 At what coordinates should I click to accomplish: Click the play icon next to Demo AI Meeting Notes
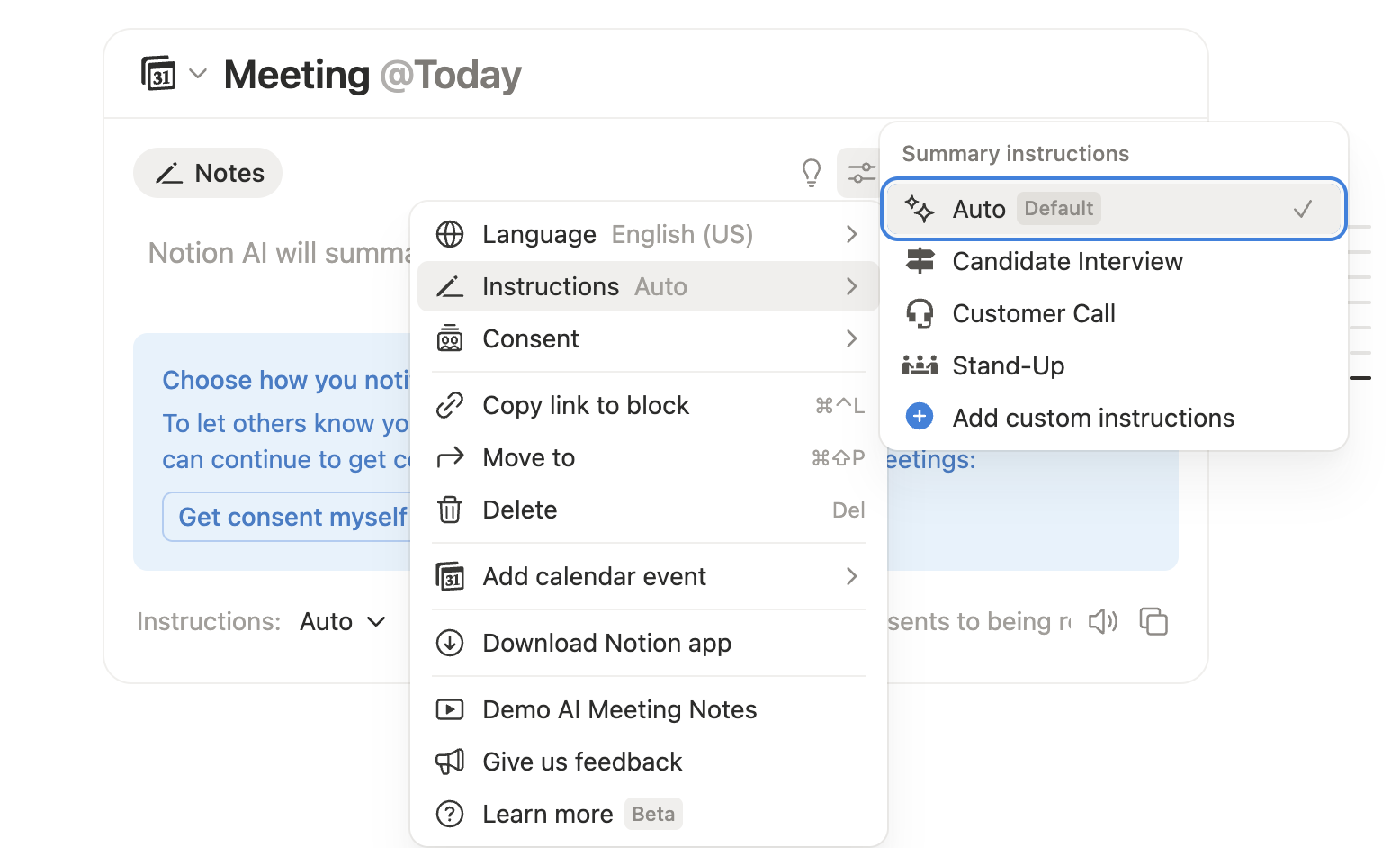pos(452,709)
